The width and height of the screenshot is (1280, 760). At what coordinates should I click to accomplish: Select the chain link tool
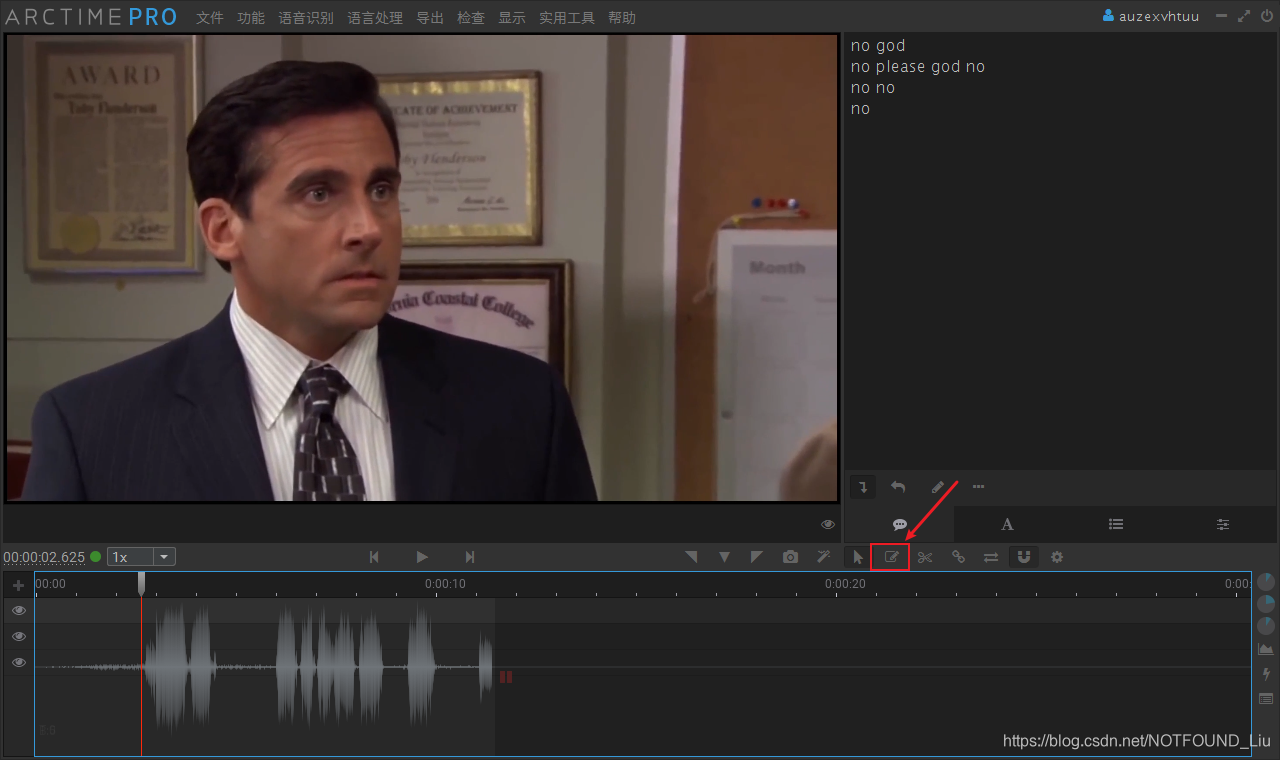[x=958, y=557]
